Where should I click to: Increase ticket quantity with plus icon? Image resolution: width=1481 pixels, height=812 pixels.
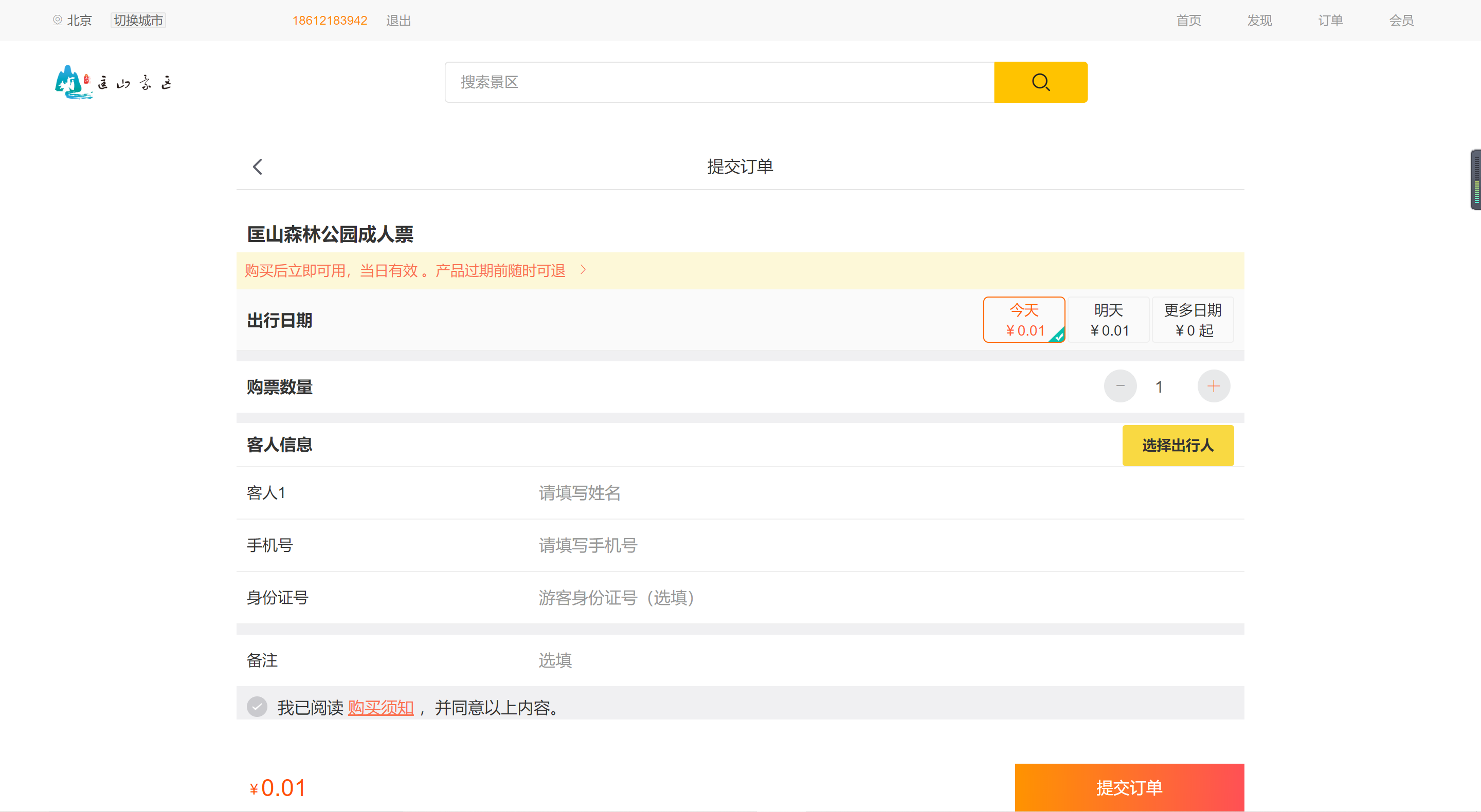coord(1214,386)
